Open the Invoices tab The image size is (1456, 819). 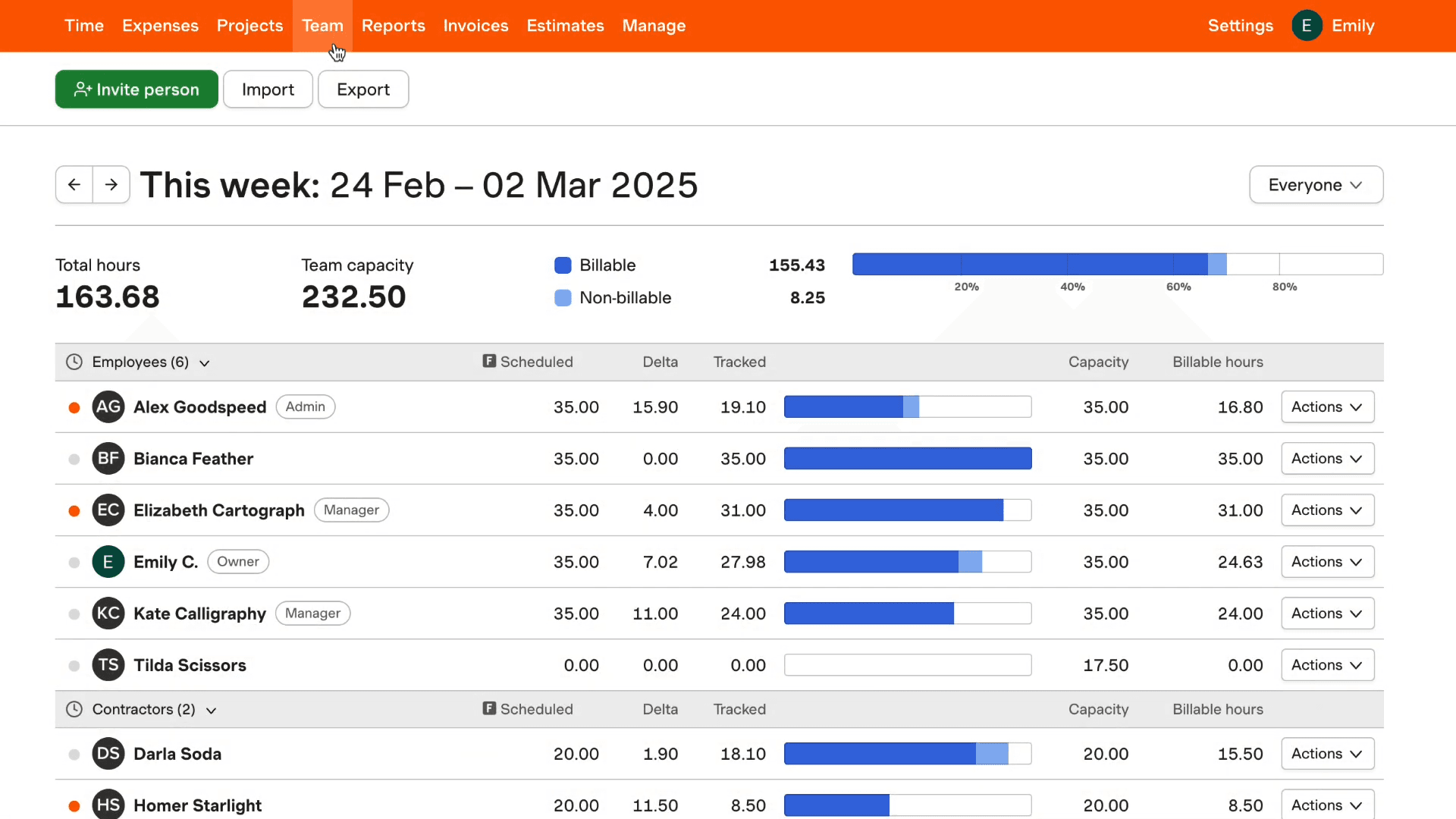click(x=475, y=26)
